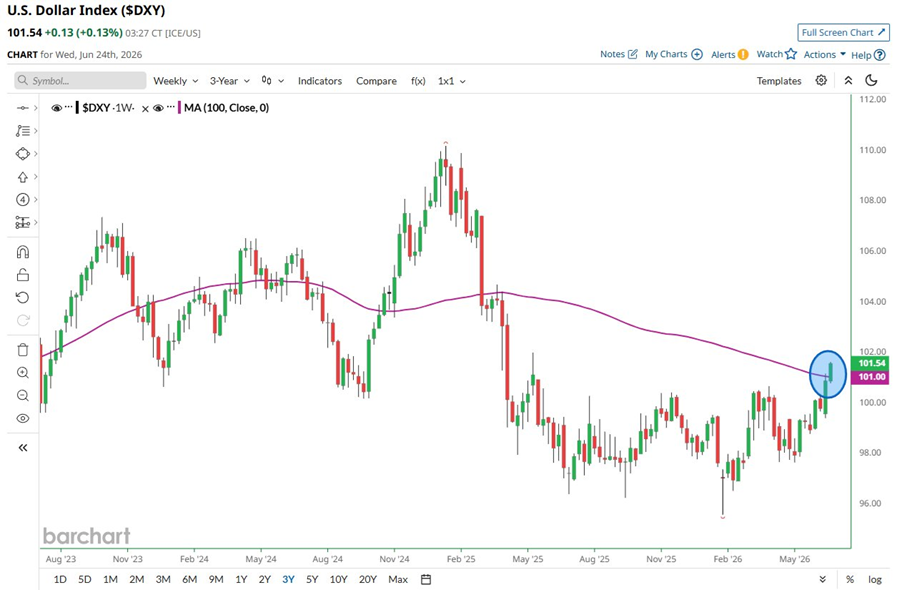Select the 5Y time range
This screenshot has width=902, height=590.
click(312, 579)
